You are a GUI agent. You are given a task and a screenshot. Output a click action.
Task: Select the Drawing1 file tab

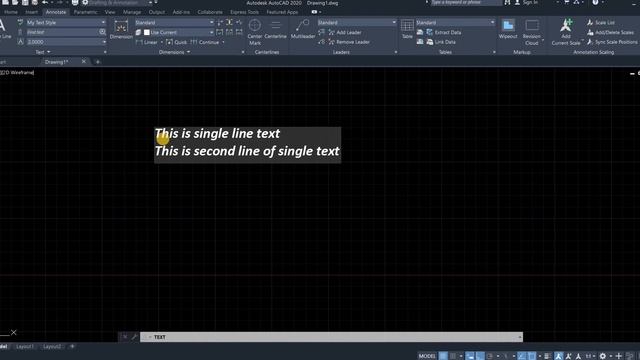(x=56, y=62)
